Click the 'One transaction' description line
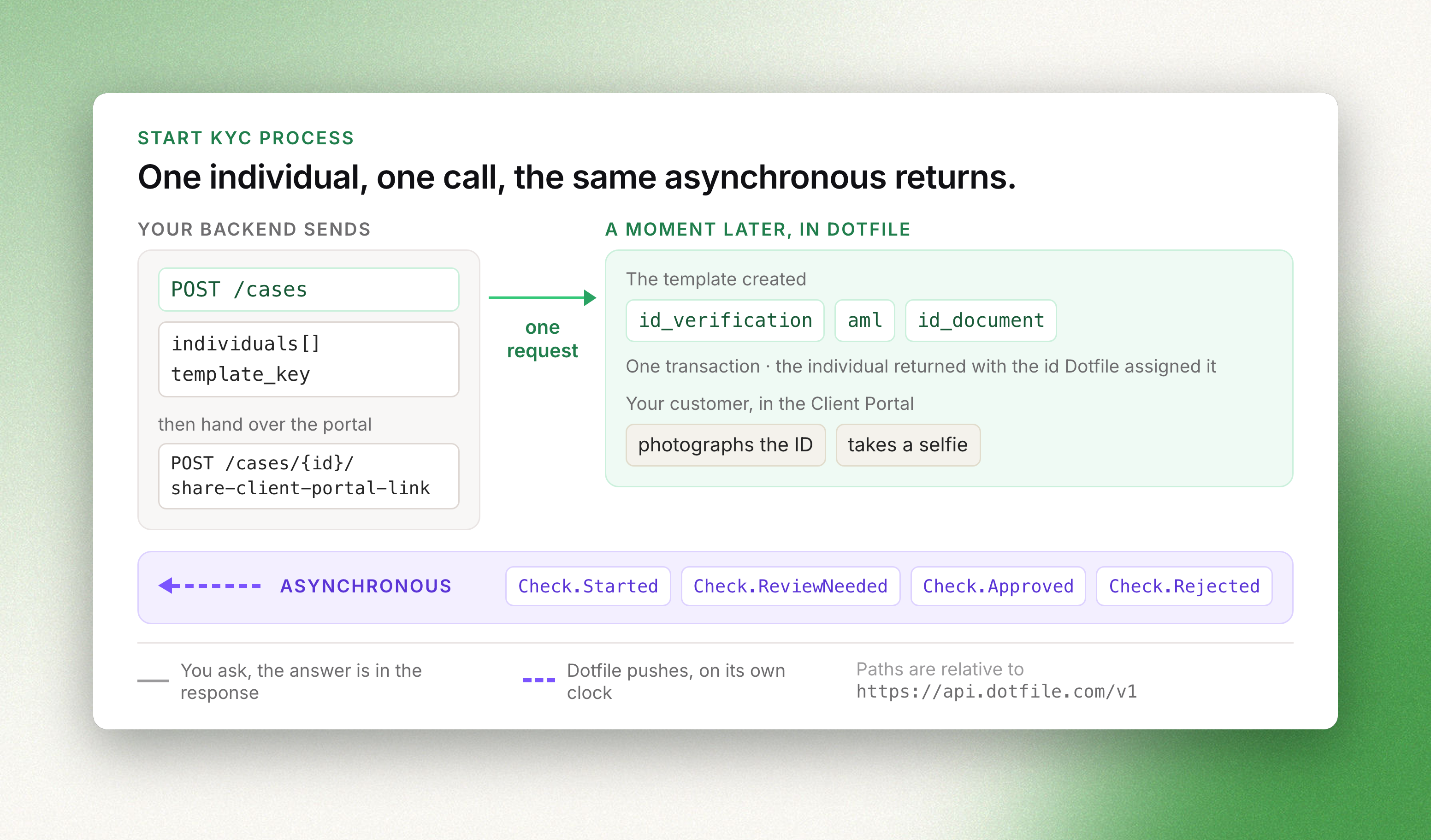This screenshot has width=1431, height=840. click(921, 367)
